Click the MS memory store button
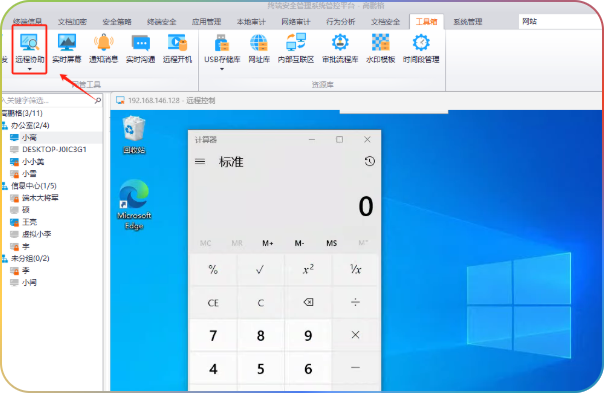 [331, 243]
